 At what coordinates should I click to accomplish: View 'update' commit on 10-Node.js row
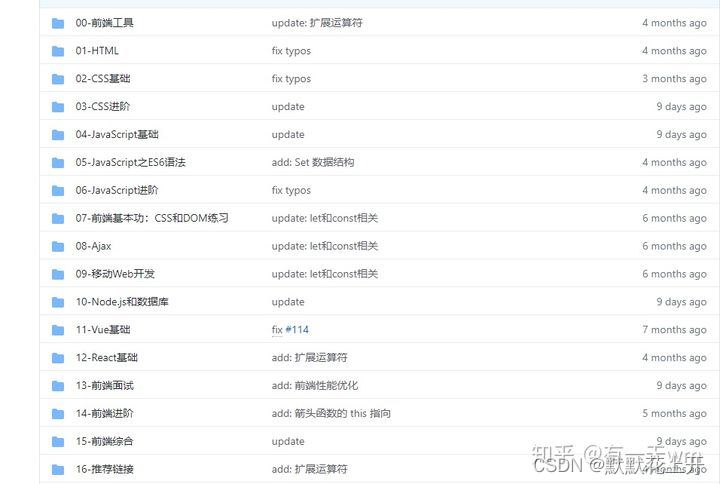(288, 302)
